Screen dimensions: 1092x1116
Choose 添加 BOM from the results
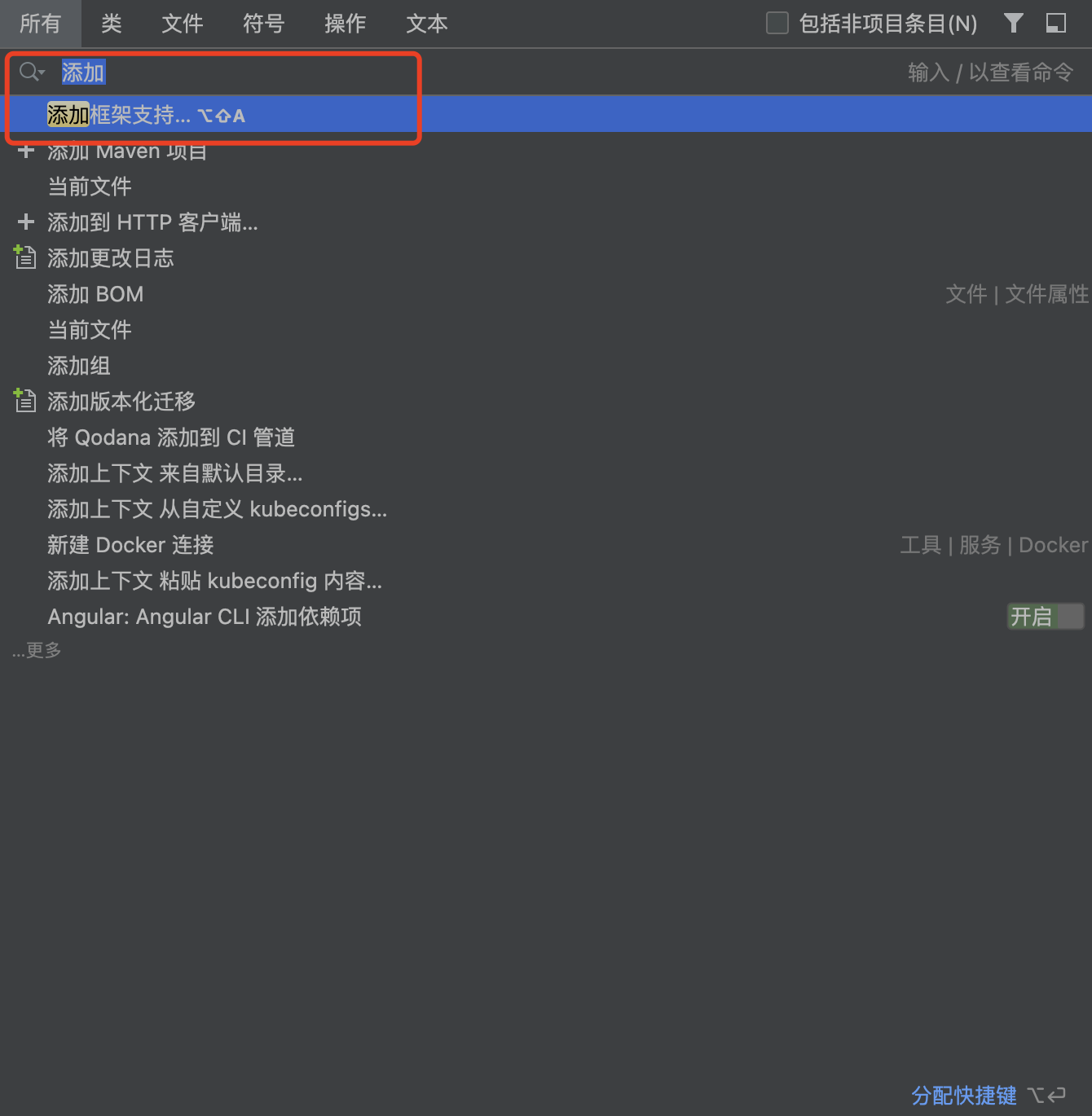pyautogui.click(x=95, y=294)
